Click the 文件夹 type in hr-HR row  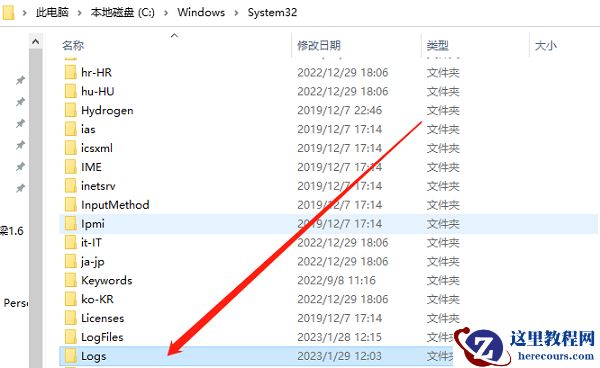click(443, 72)
